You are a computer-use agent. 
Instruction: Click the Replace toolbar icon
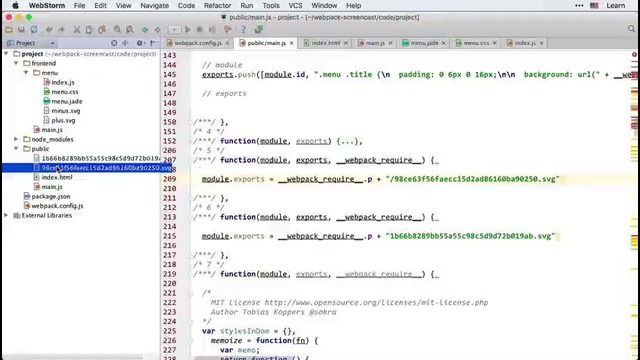coord(129,30)
